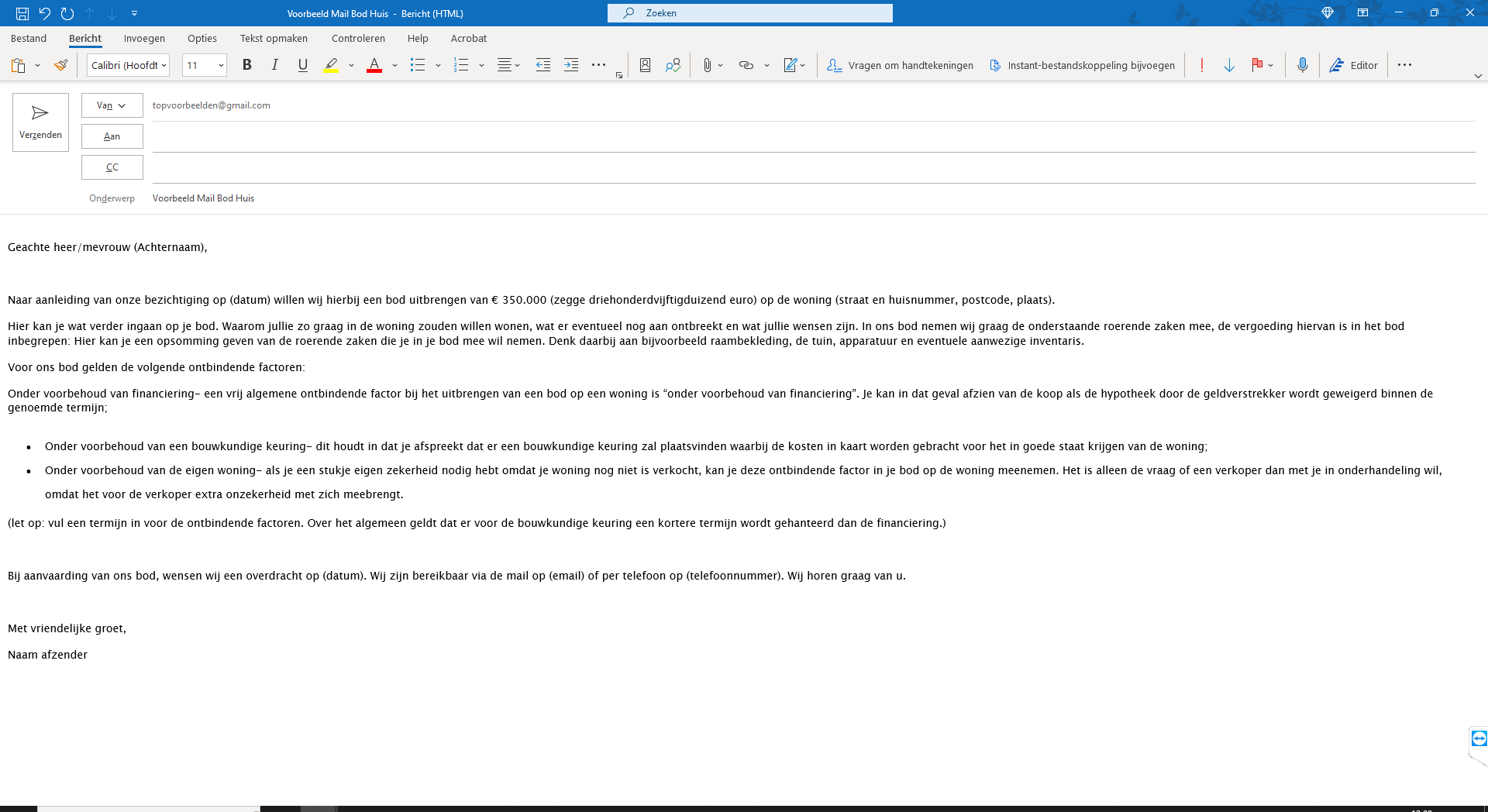
Task: Open the Bestand menu
Action: [x=29, y=39]
